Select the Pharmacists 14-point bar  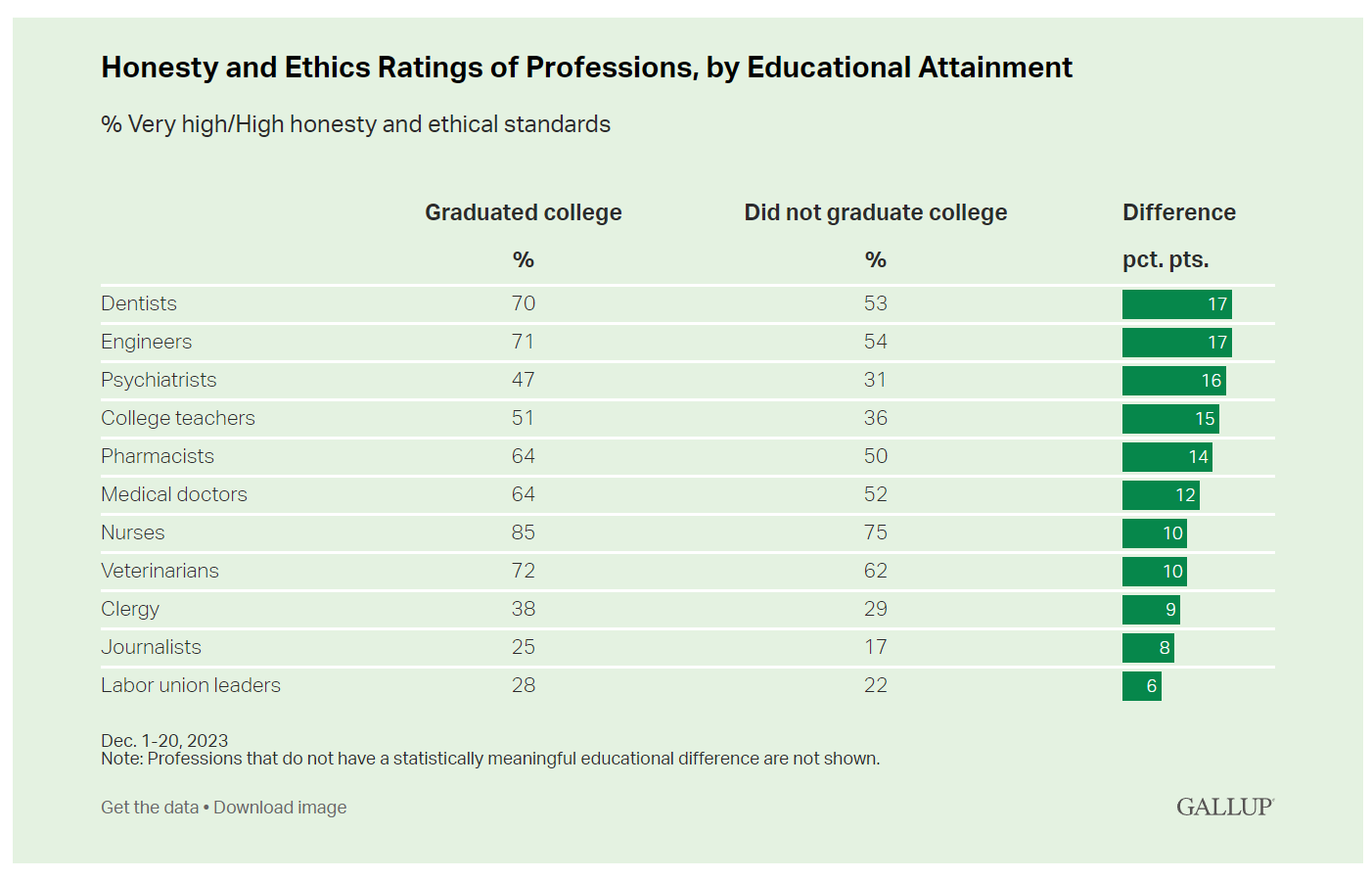(x=1166, y=457)
